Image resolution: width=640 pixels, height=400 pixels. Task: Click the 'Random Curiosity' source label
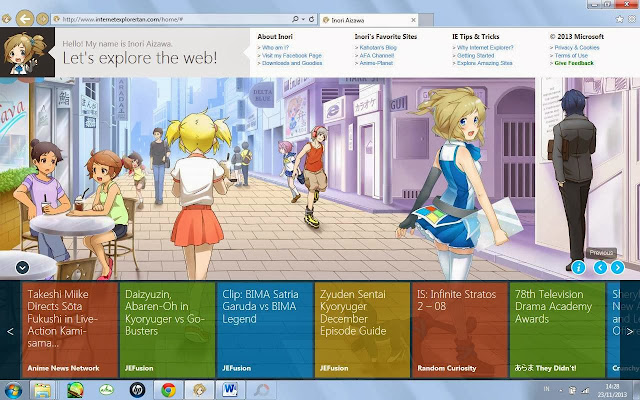(x=447, y=368)
